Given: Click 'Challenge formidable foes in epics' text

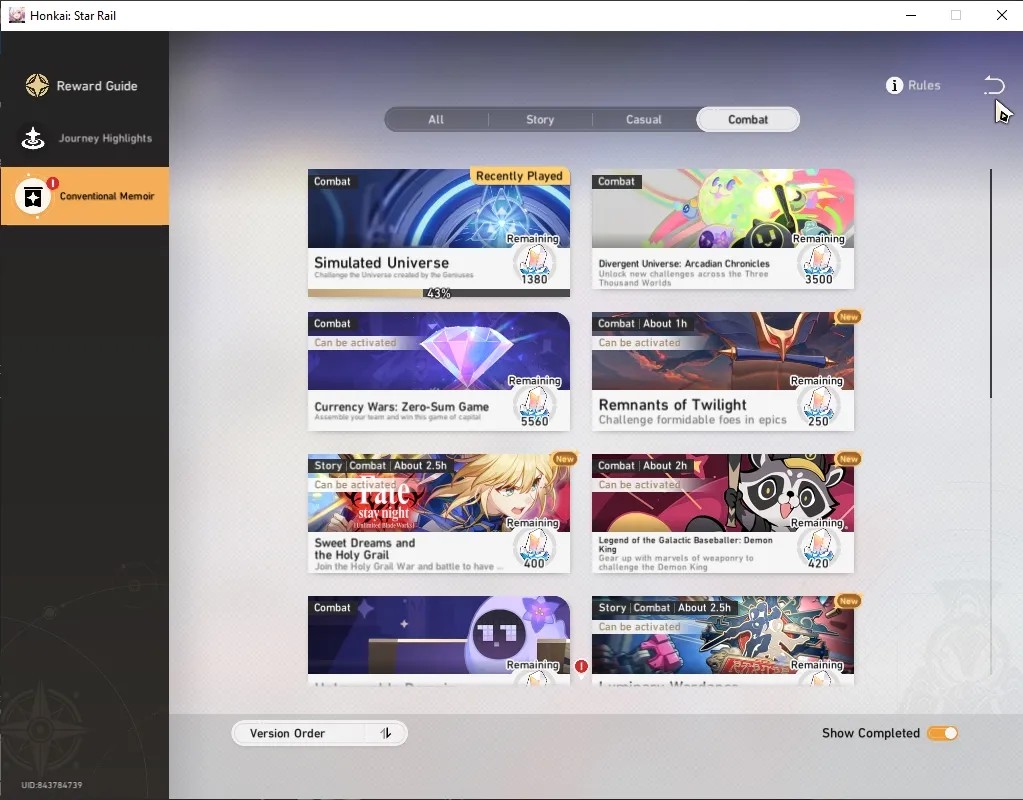Looking at the screenshot, I should click(x=692, y=420).
